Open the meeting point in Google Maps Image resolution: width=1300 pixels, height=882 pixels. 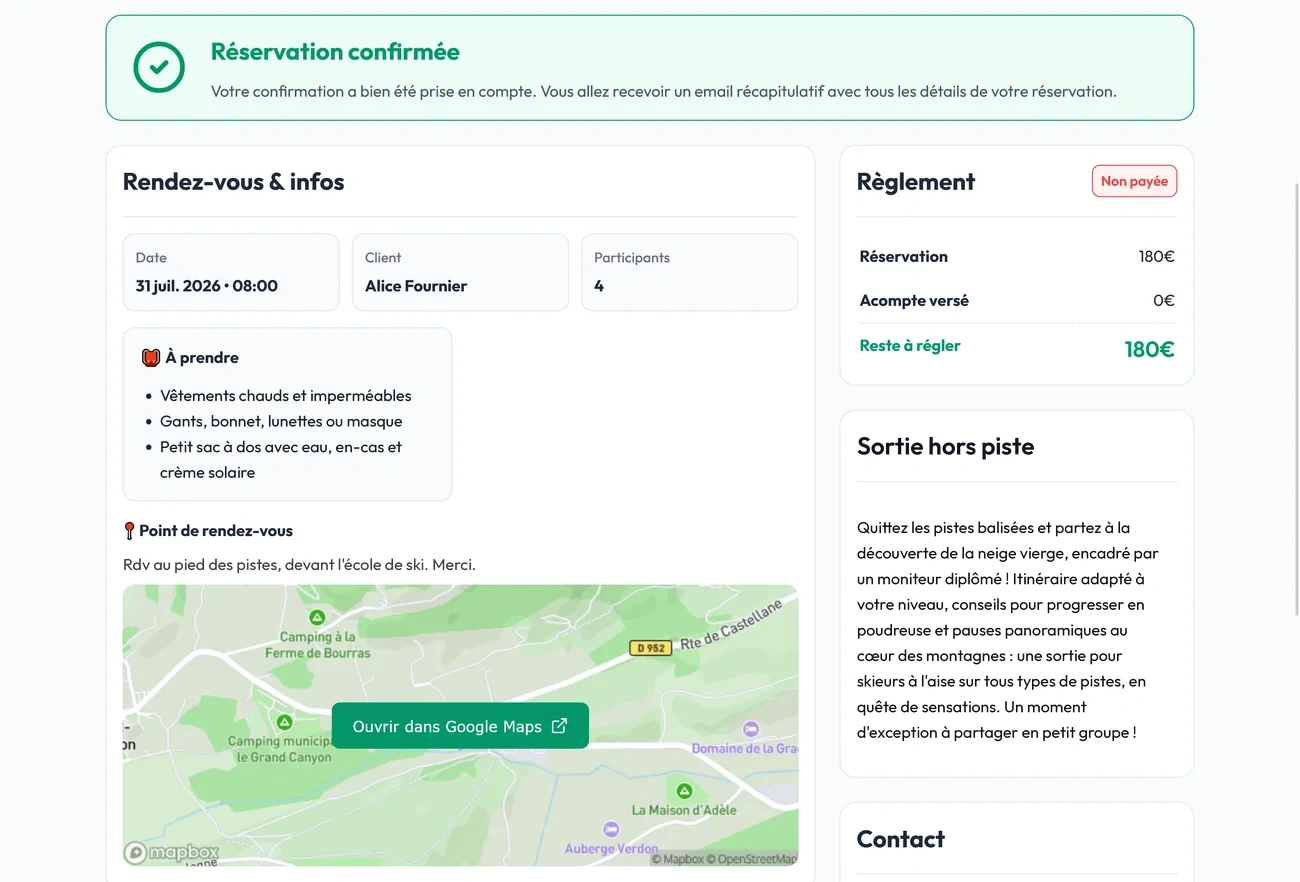coord(460,726)
